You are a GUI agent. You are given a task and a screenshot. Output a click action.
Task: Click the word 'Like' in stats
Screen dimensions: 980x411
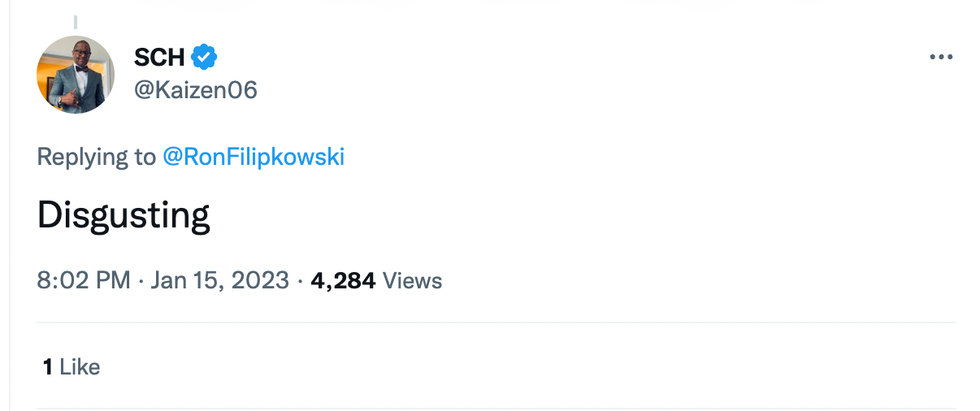coord(80,367)
